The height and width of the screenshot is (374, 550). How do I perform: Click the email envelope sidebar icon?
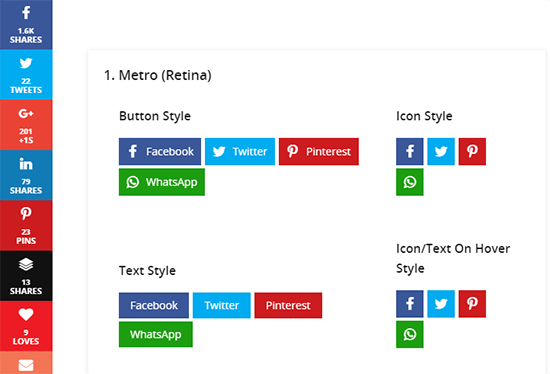pos(26,363)
